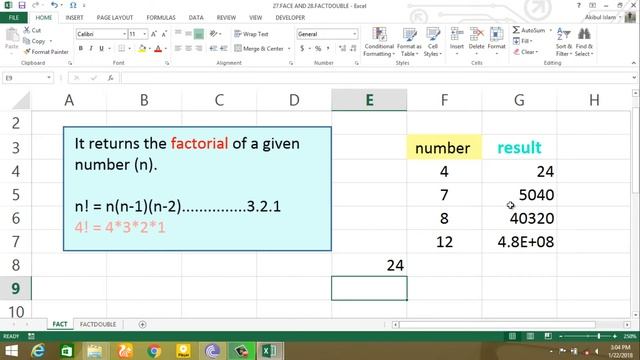Screen dimensions: 640x360
Task: Switch to Normal view in status bar
Action: coord(512,336)
